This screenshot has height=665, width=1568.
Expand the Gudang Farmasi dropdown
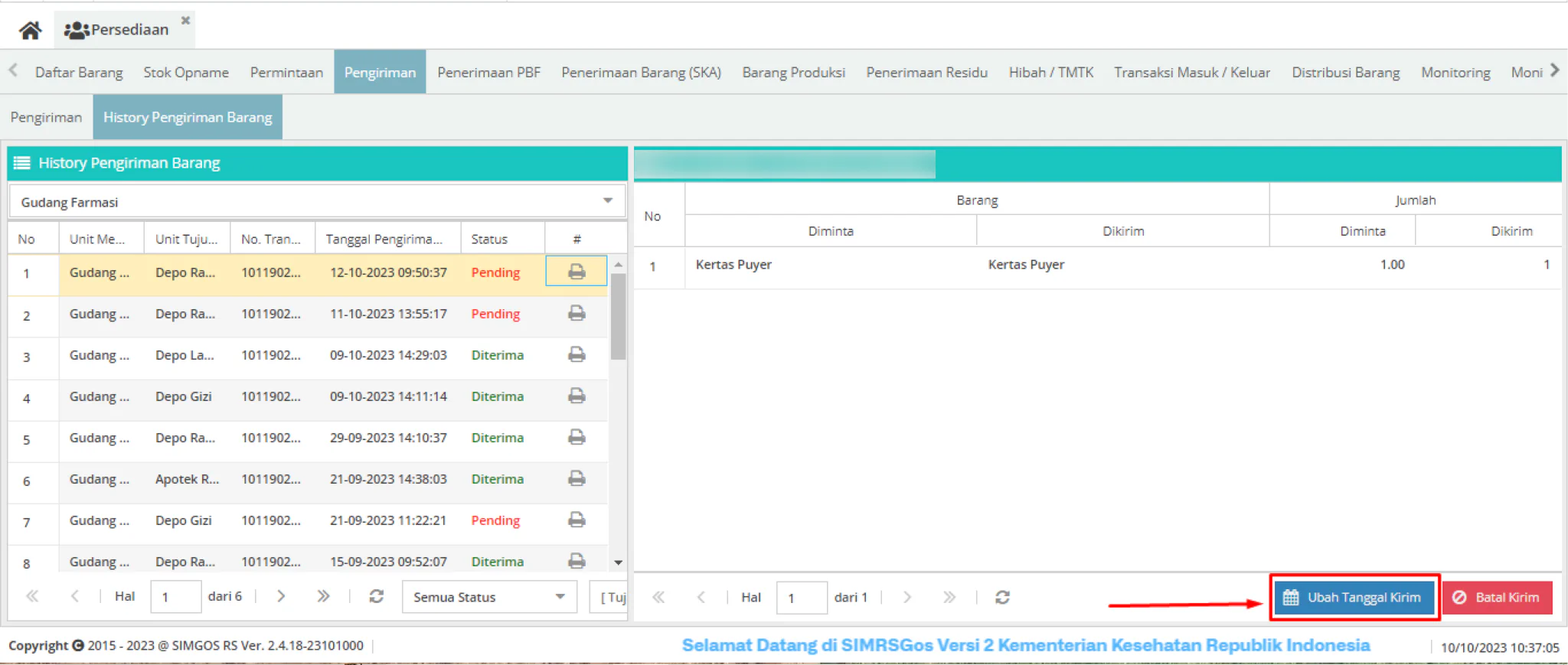607,201
